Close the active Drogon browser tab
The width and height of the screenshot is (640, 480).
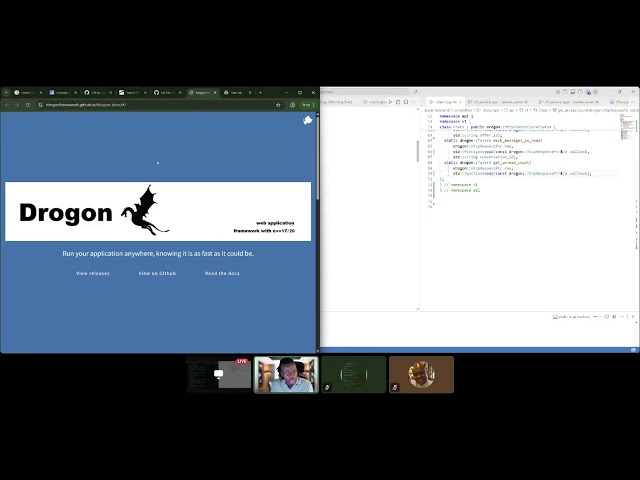215,93
